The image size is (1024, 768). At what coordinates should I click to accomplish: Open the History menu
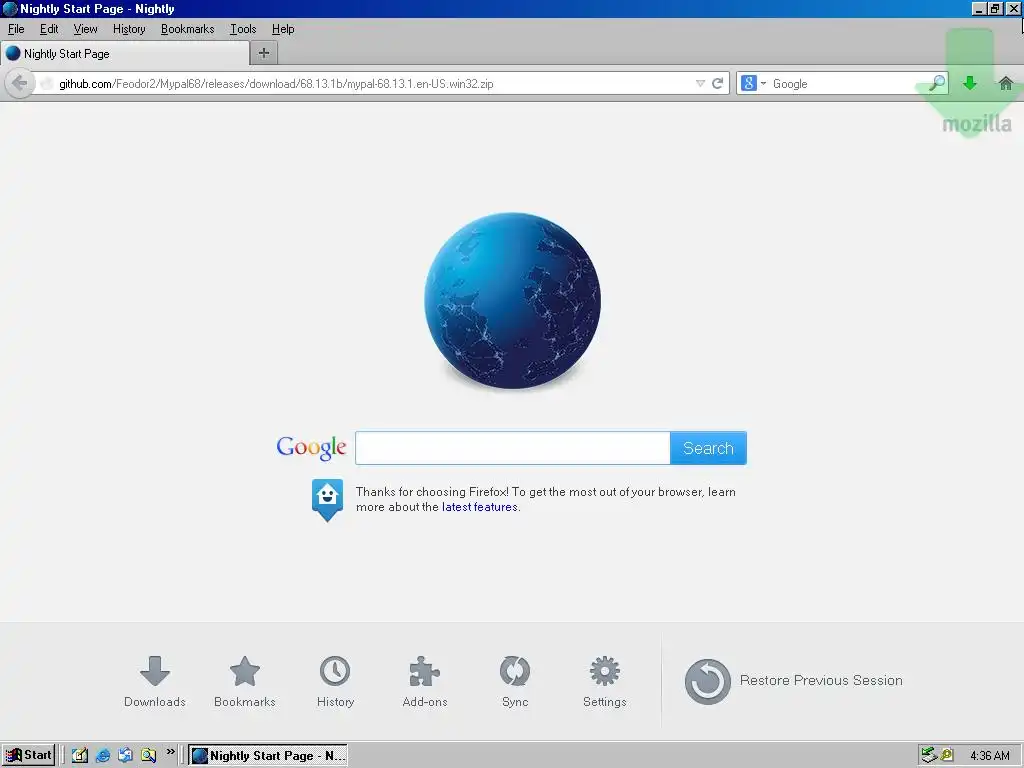(x=129, y=29)
